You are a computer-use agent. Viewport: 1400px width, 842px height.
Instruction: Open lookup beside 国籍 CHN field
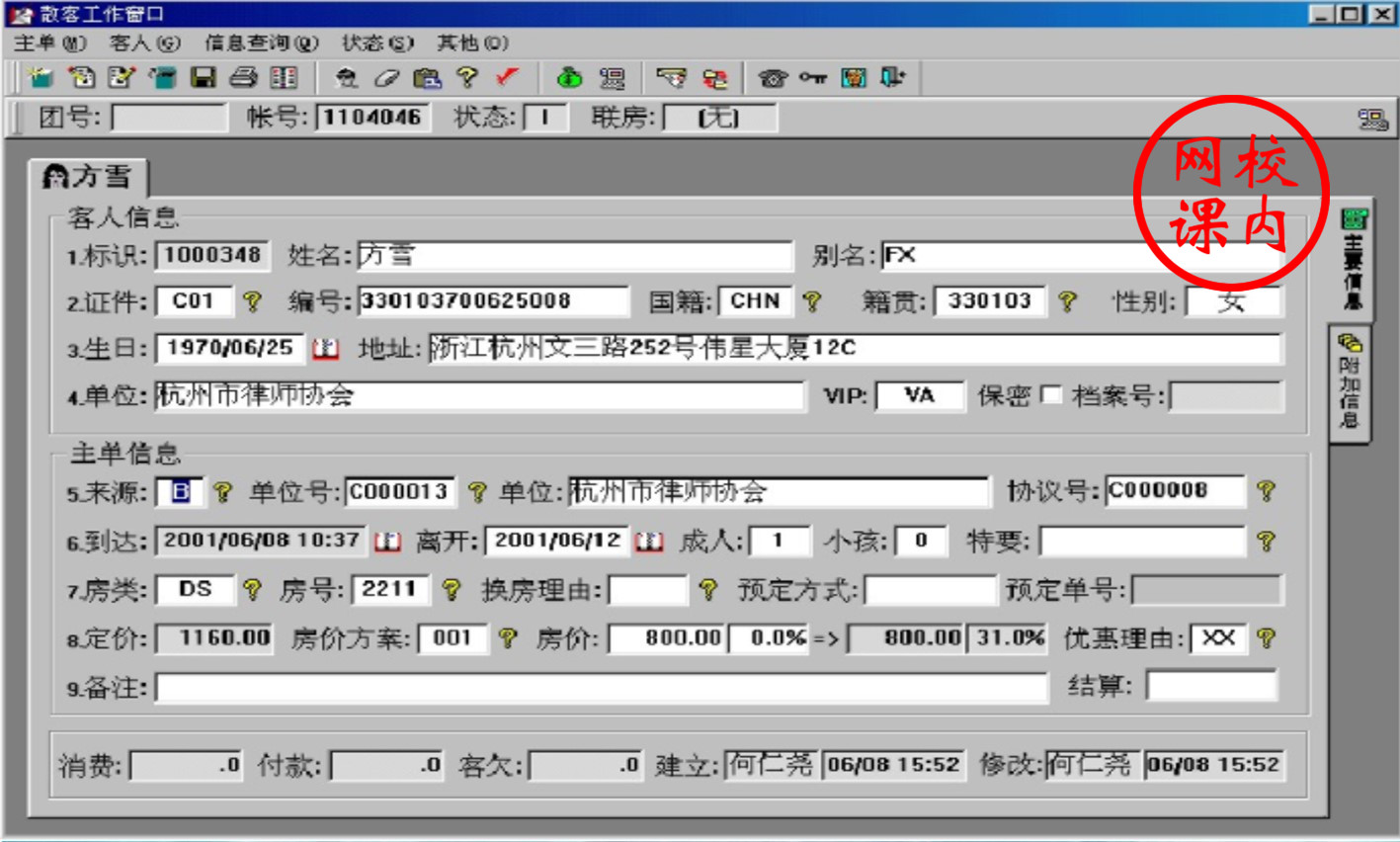[x=812, y=301]
